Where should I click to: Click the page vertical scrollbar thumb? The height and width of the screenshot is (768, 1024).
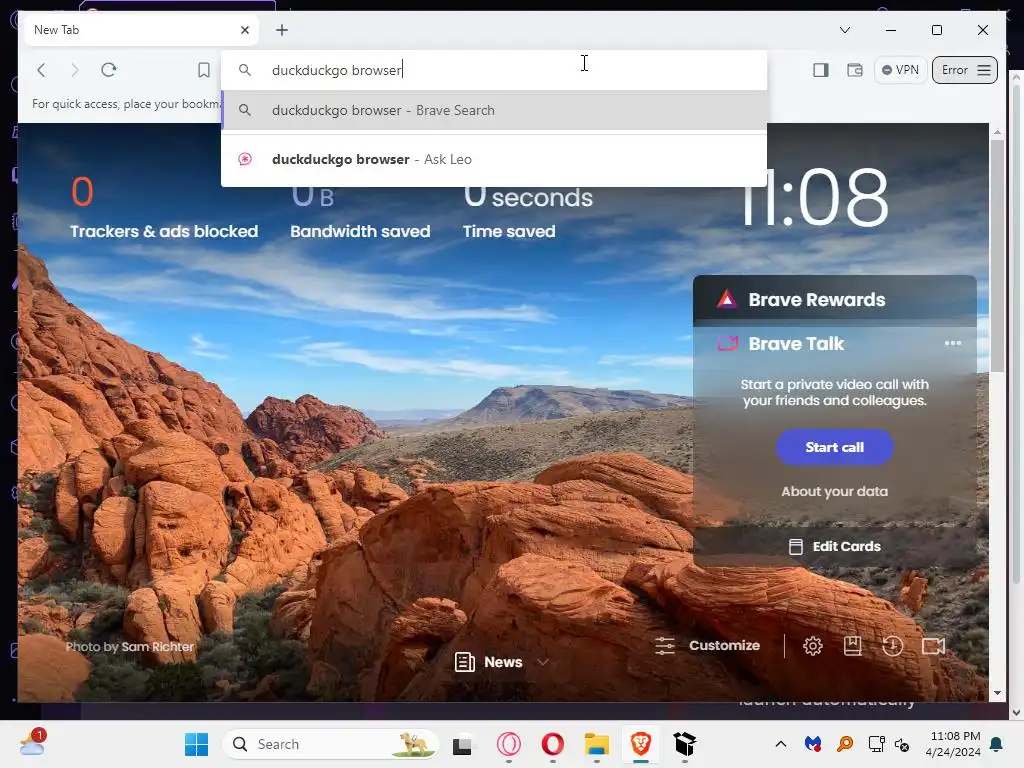pyautogui.click(x=997, y=255)
